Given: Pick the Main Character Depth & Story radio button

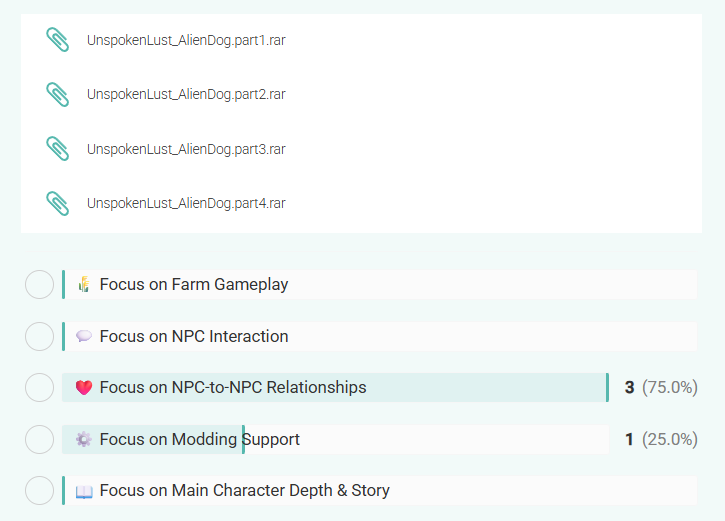Looking at the screenshot, I should pos(39,491).
